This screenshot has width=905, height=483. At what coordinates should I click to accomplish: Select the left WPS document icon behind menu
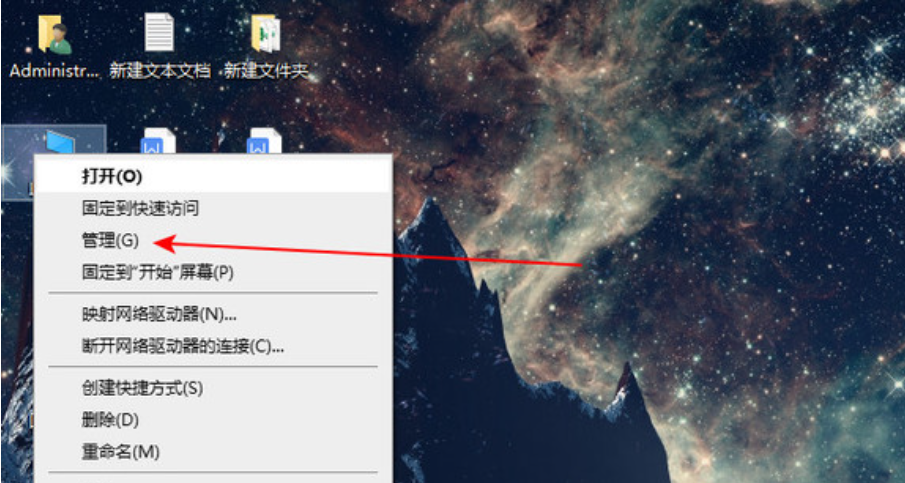point(158,141)
